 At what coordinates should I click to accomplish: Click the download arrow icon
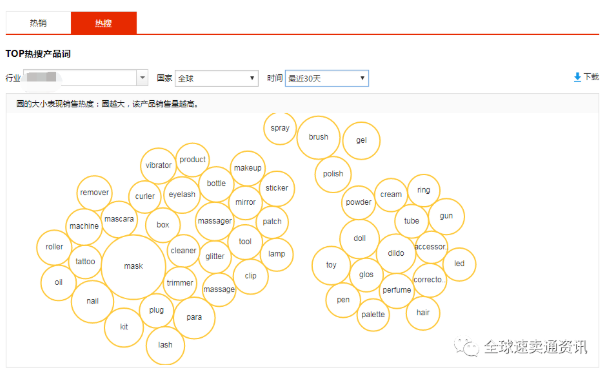click(577, 77)
